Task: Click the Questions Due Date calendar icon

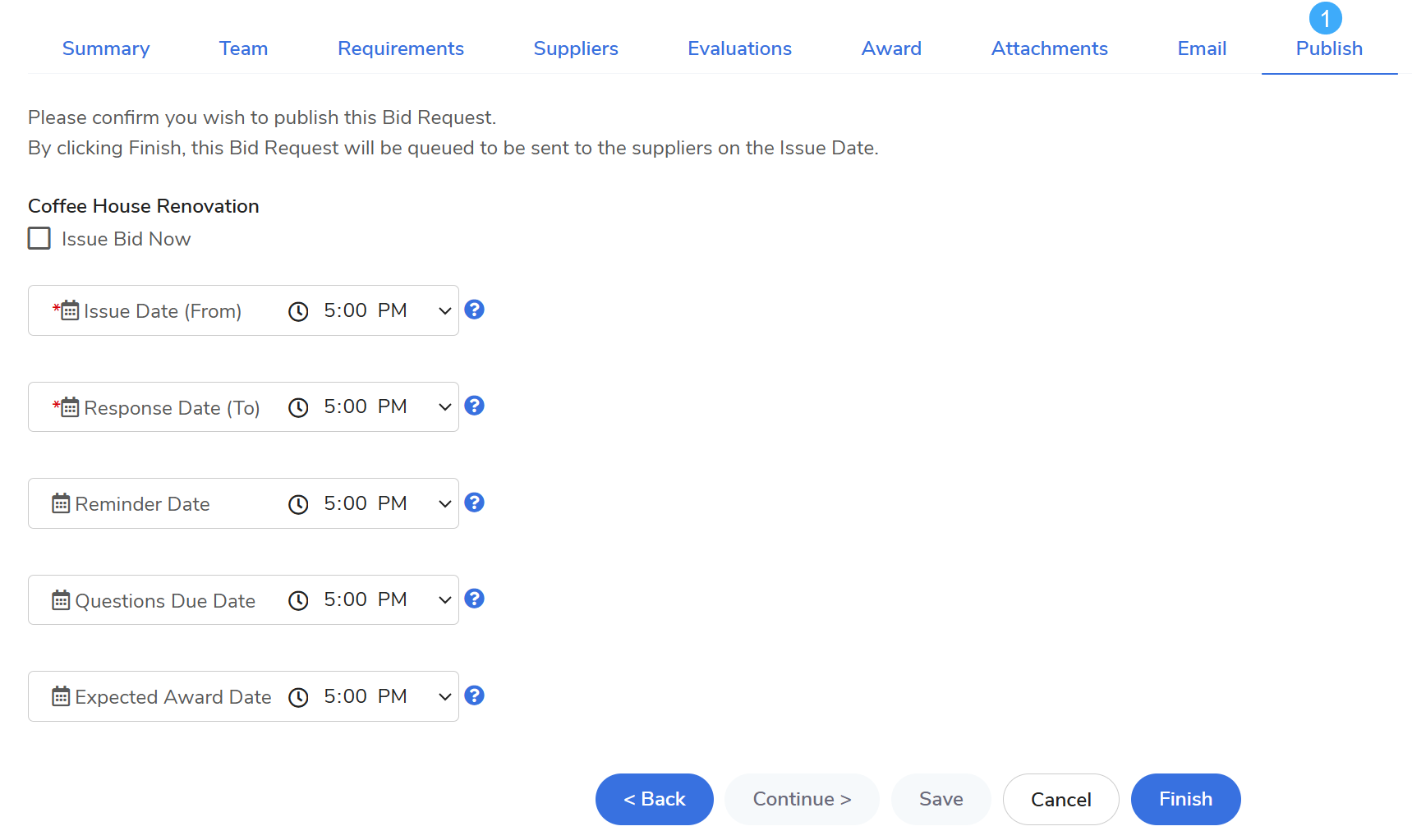Action: tap(61, 600)
